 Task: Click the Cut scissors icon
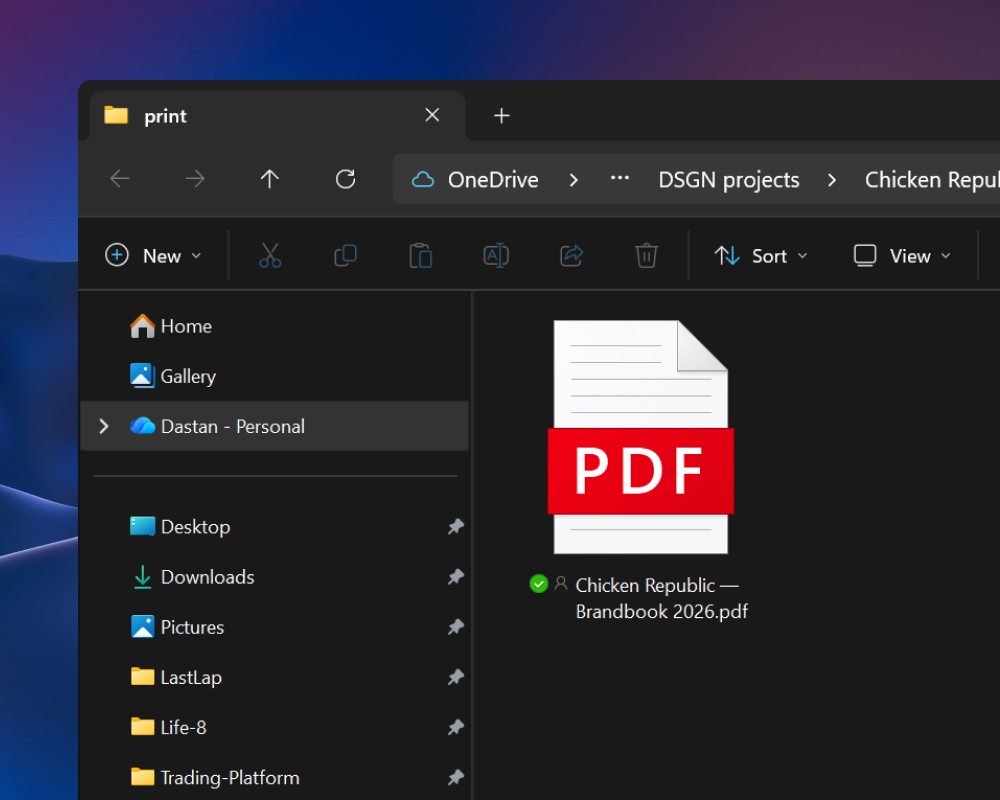point(270,256)
